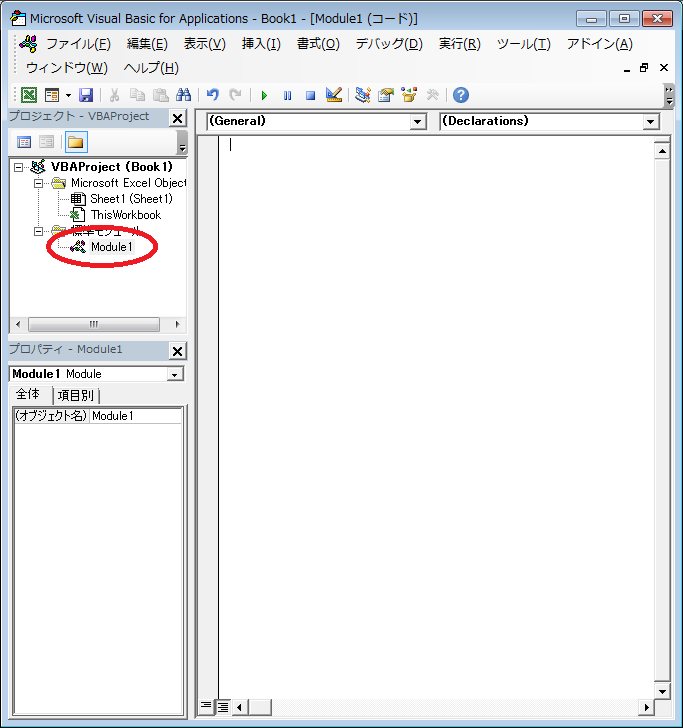
Task: Click the Project pane toolbar overflow arrow
Action: [182, 143]
